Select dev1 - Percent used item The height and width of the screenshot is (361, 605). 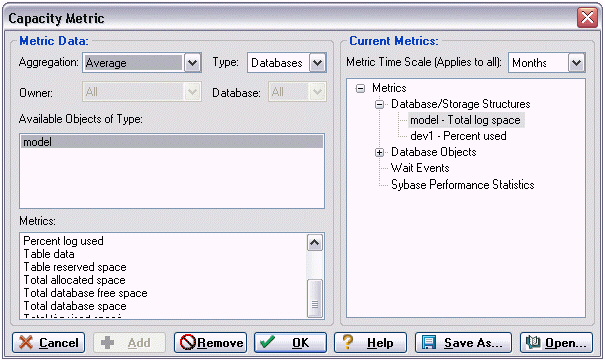coord(458,136)
